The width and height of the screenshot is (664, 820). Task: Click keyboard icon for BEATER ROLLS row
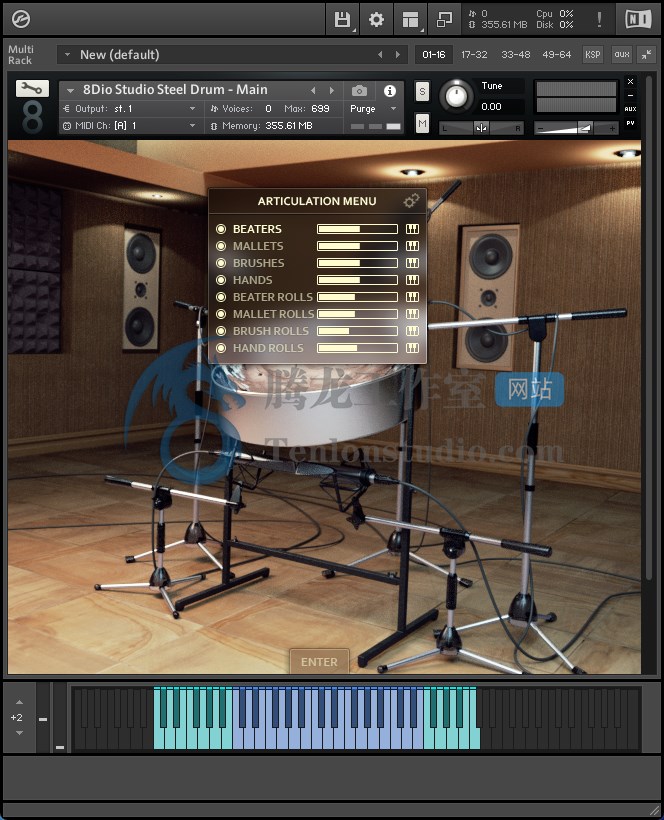(413, 297)
